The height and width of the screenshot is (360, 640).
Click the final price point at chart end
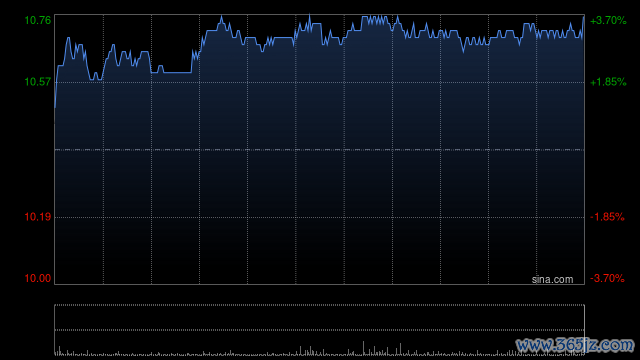click(583, 18)
